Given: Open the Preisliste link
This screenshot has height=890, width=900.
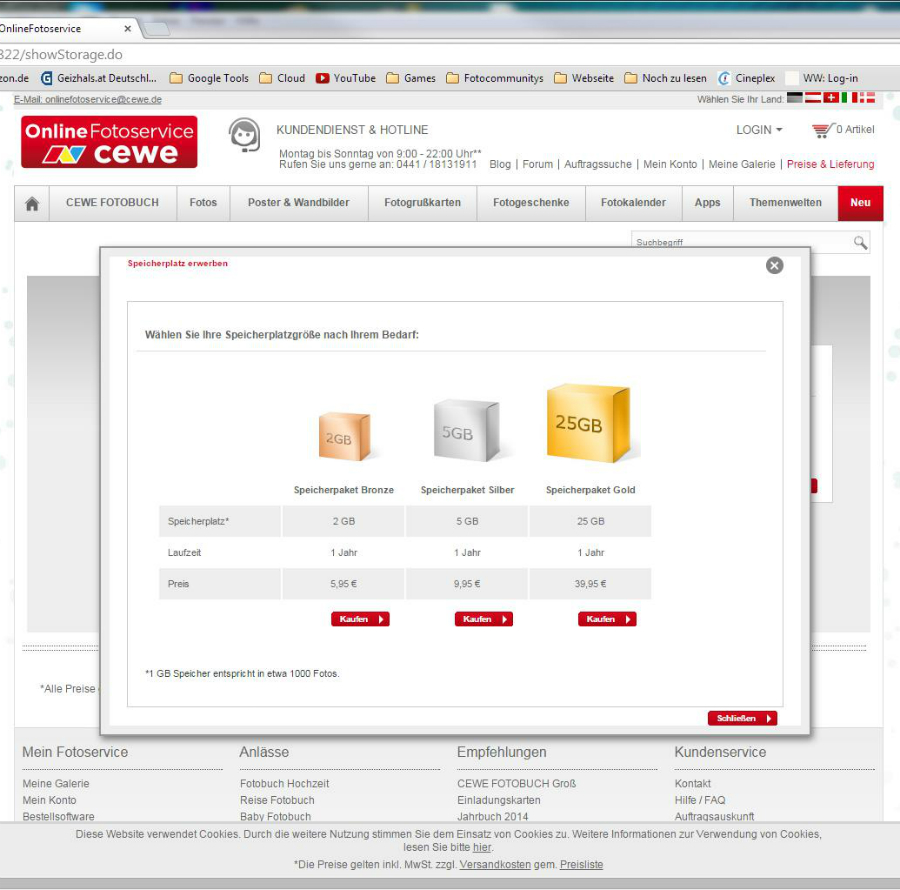Looking at the screenshot, I should [581, 865].
